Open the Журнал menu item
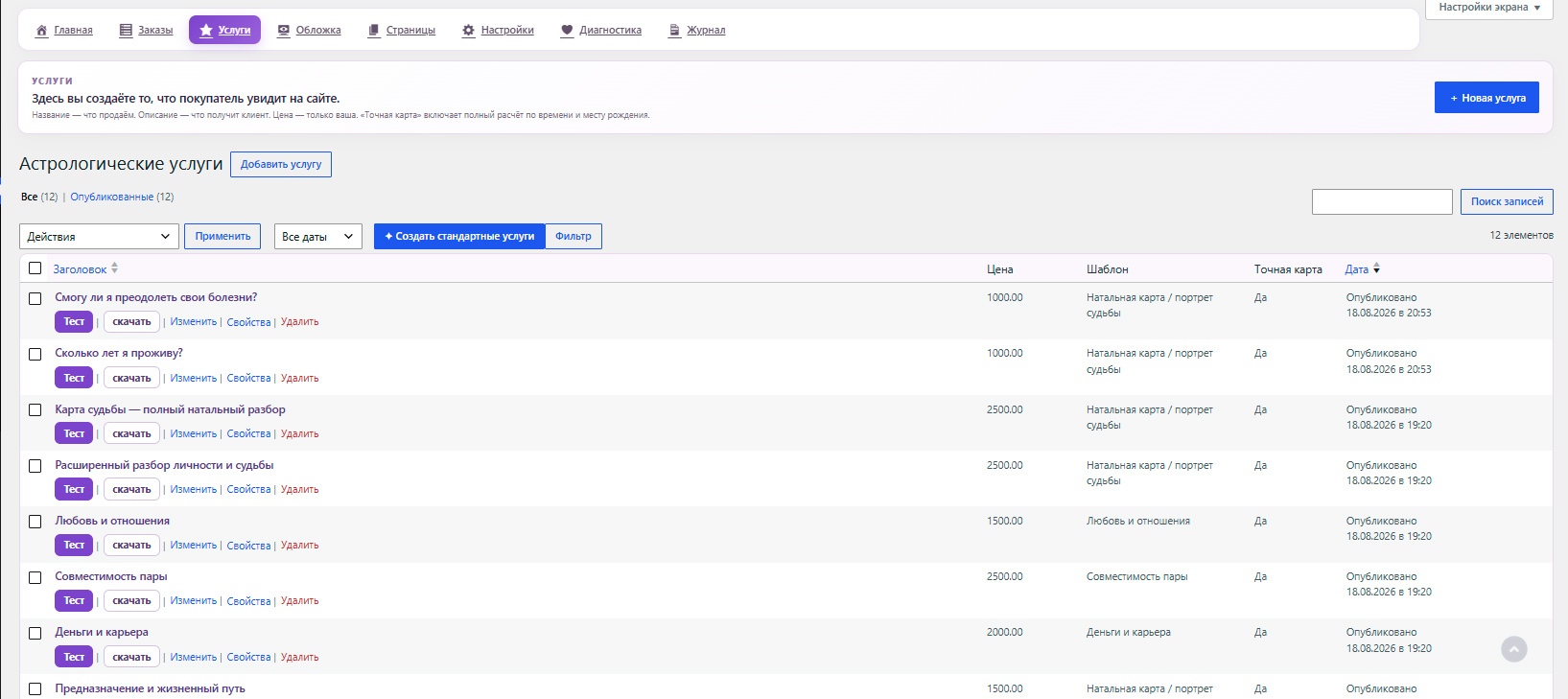The width and height of the screenshot is (1568, 699). pos(706,31)
